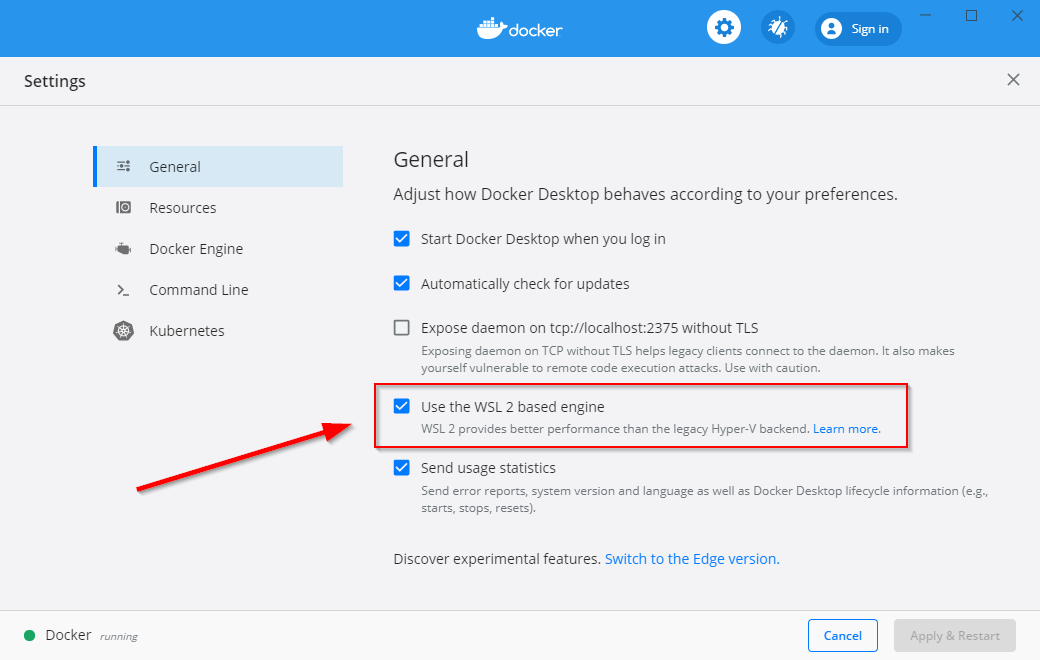Click the General sliders icon in sidebar
The width and height of the screenshot is (1040, 660).
123,166
